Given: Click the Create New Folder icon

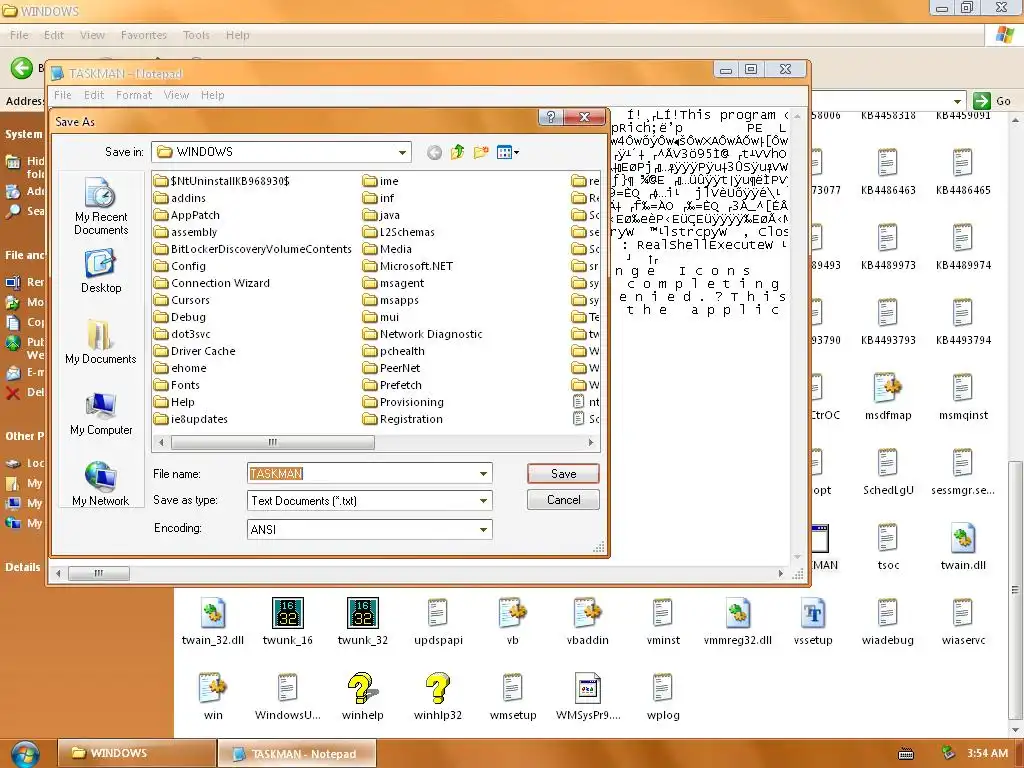Looking at the screenshot, I should (x=481, y=152).
